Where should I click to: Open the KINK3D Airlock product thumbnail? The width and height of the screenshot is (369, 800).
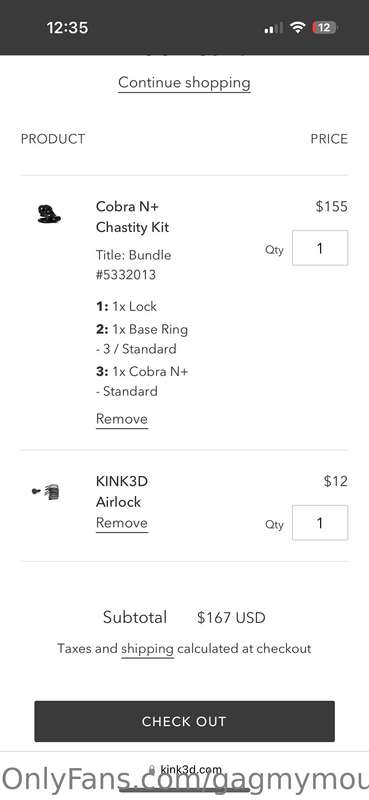(x=46, y=492)
